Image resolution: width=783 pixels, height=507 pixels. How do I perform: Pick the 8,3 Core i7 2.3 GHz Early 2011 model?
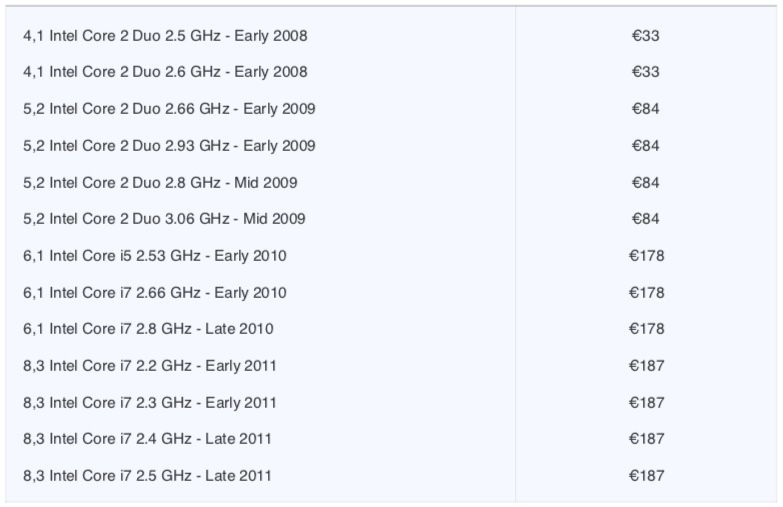pos(150,403)
